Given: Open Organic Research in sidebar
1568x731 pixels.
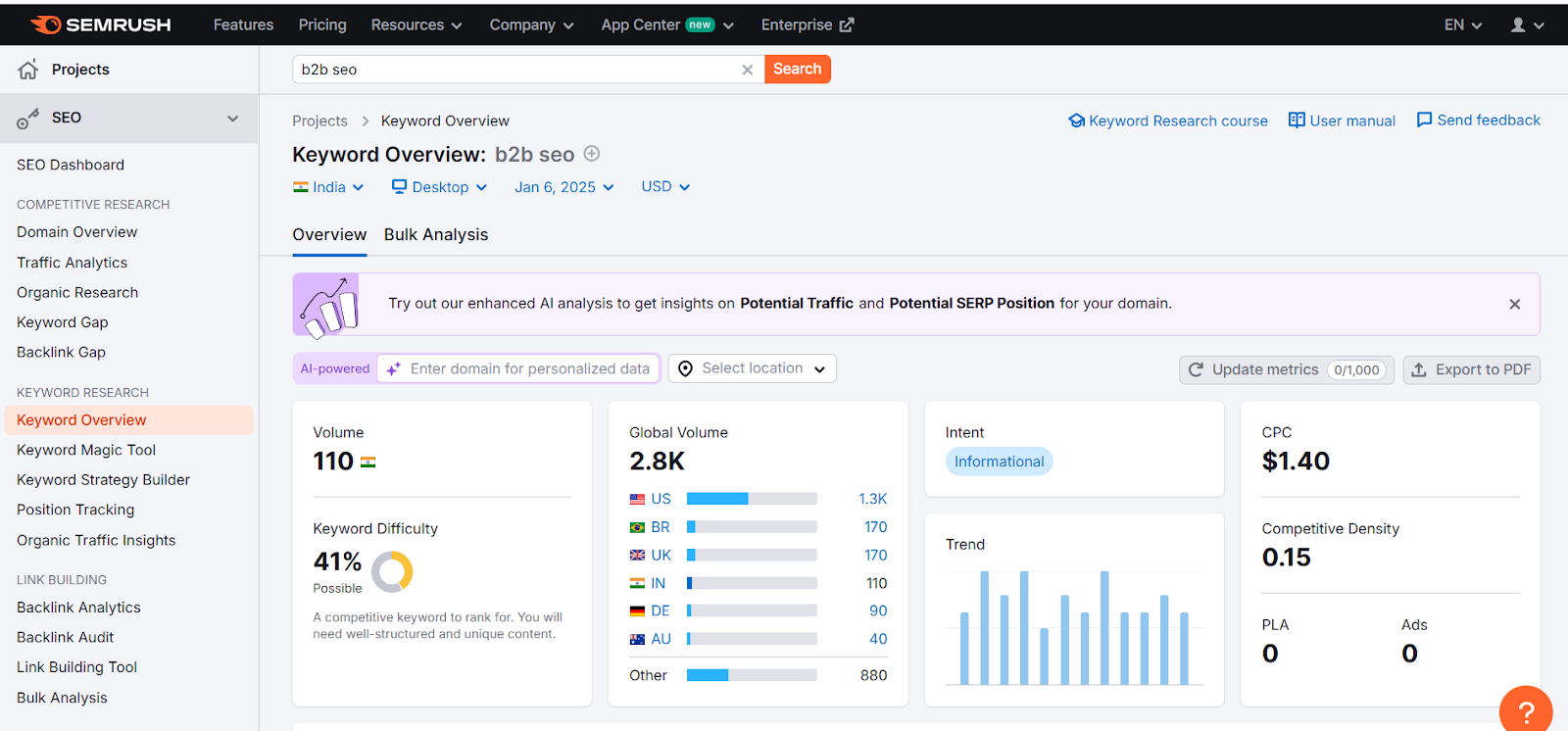Looking at the screenshot, I should (x=77, y=293).
